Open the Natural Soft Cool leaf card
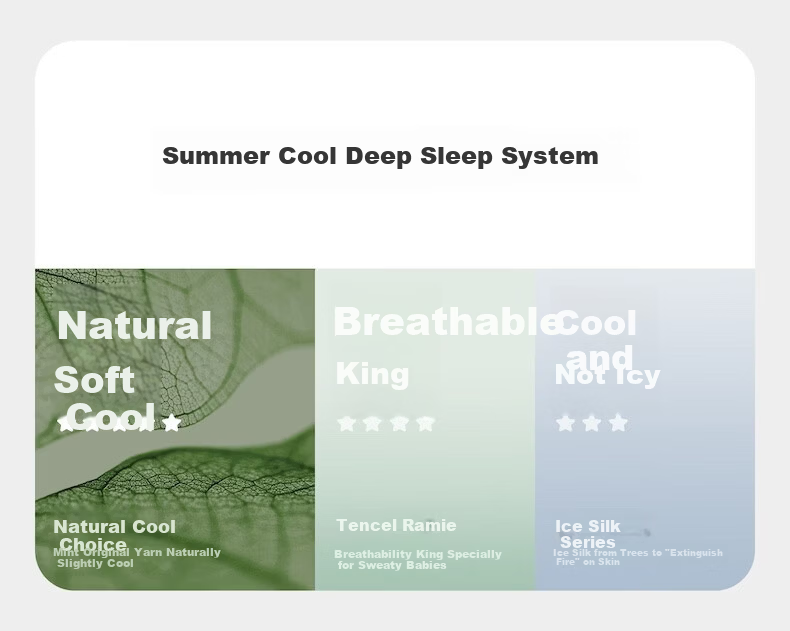 coord(175,429)
